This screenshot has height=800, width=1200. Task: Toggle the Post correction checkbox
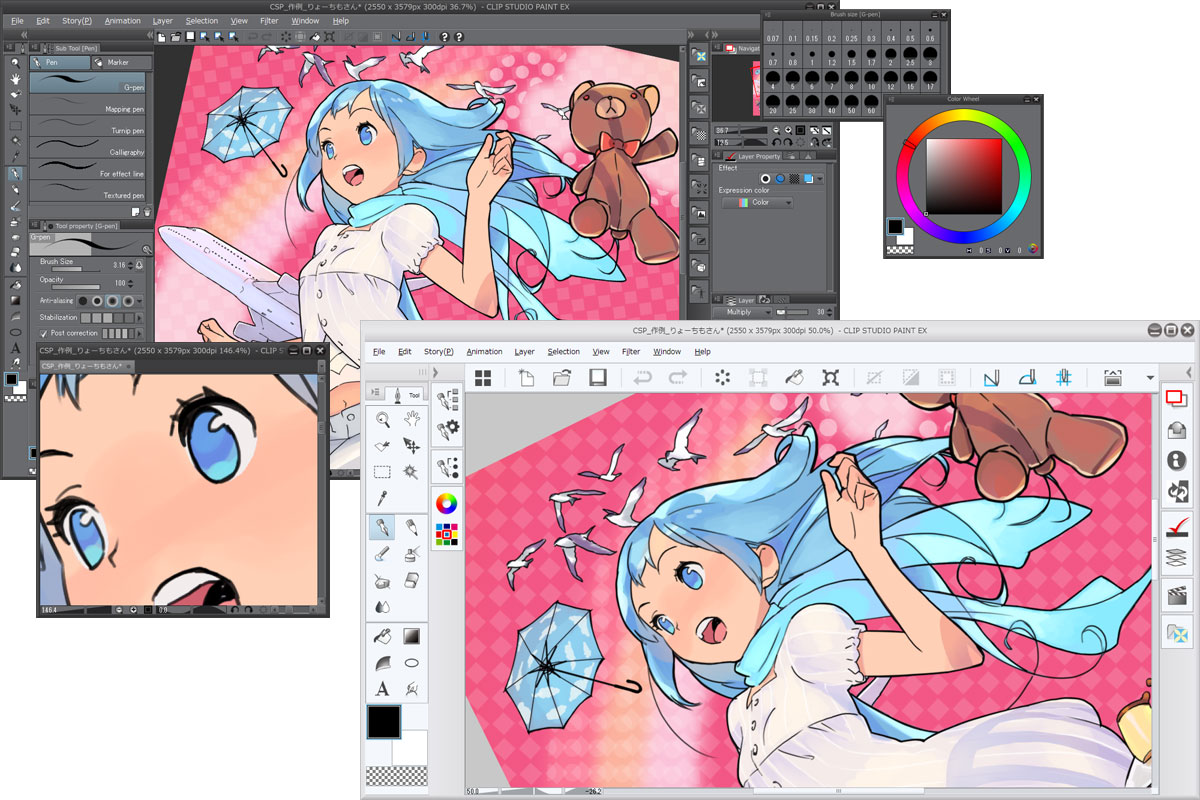(x=43, y=333)
